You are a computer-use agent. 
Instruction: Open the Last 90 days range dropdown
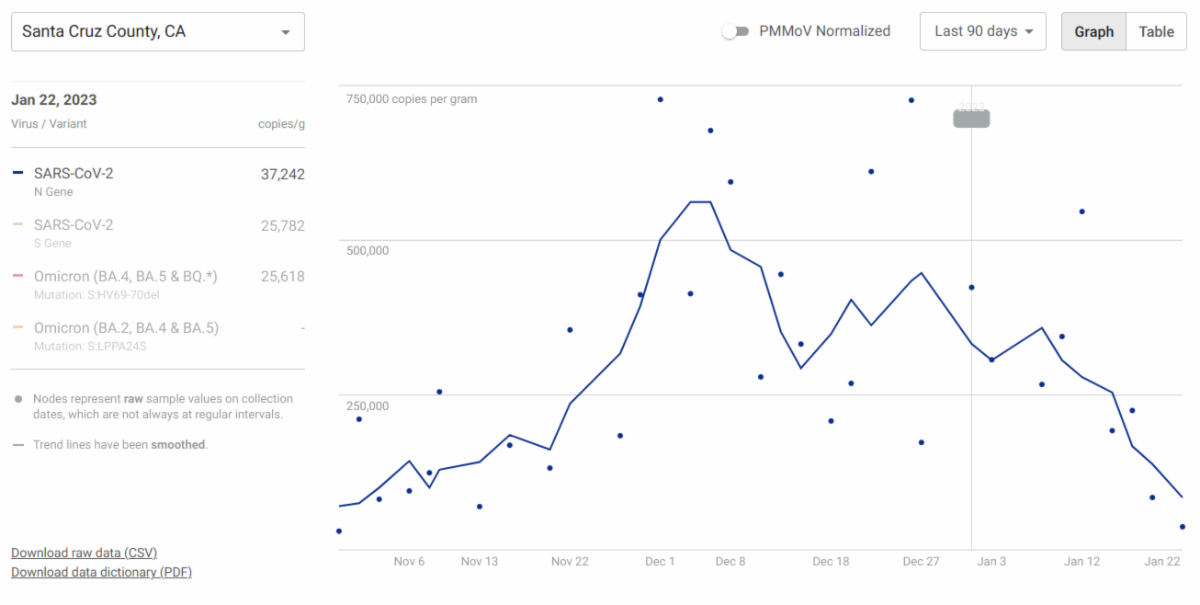[x=982, y=31]
